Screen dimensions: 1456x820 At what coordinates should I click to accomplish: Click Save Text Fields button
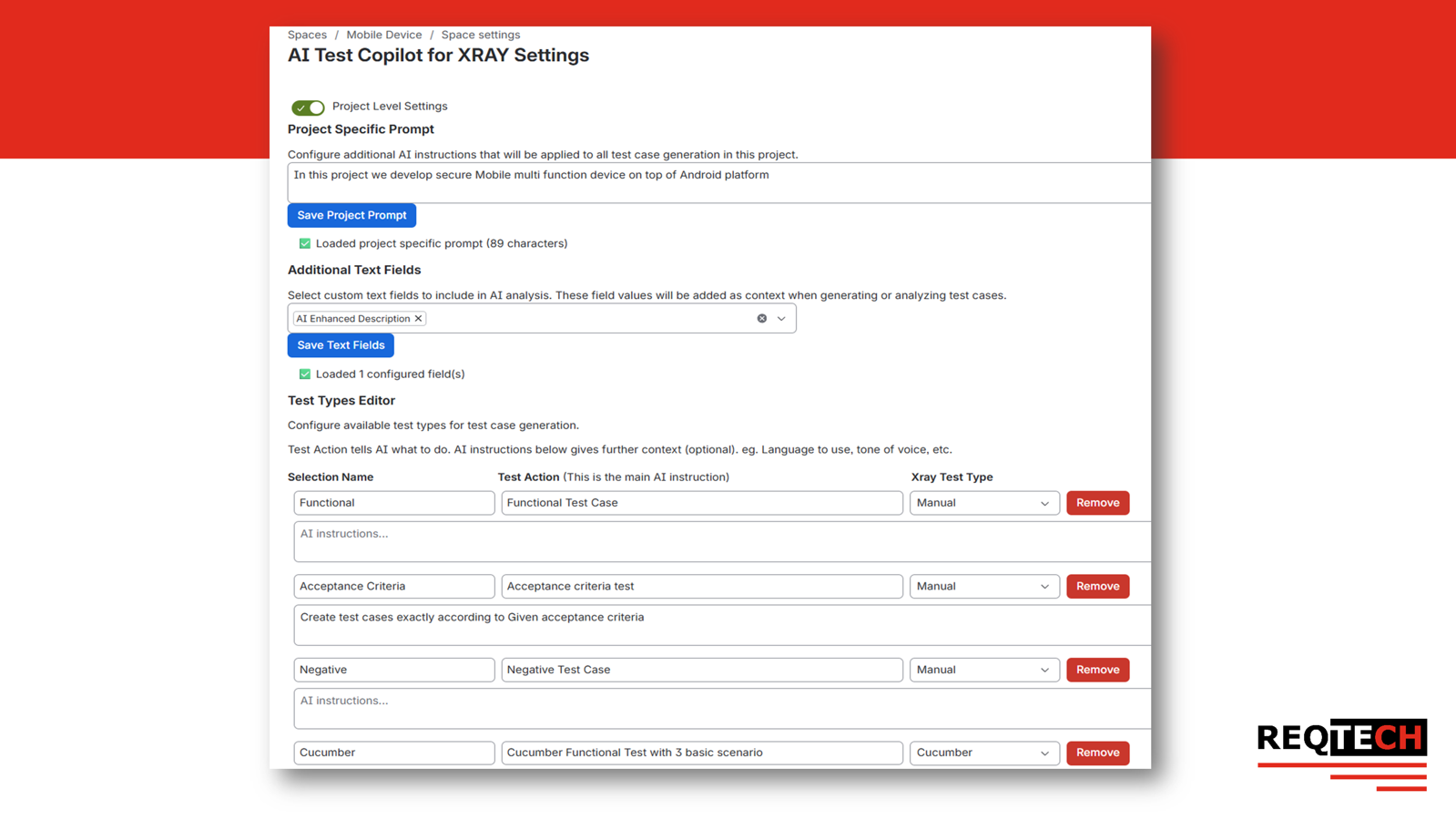tap(341, 345)
